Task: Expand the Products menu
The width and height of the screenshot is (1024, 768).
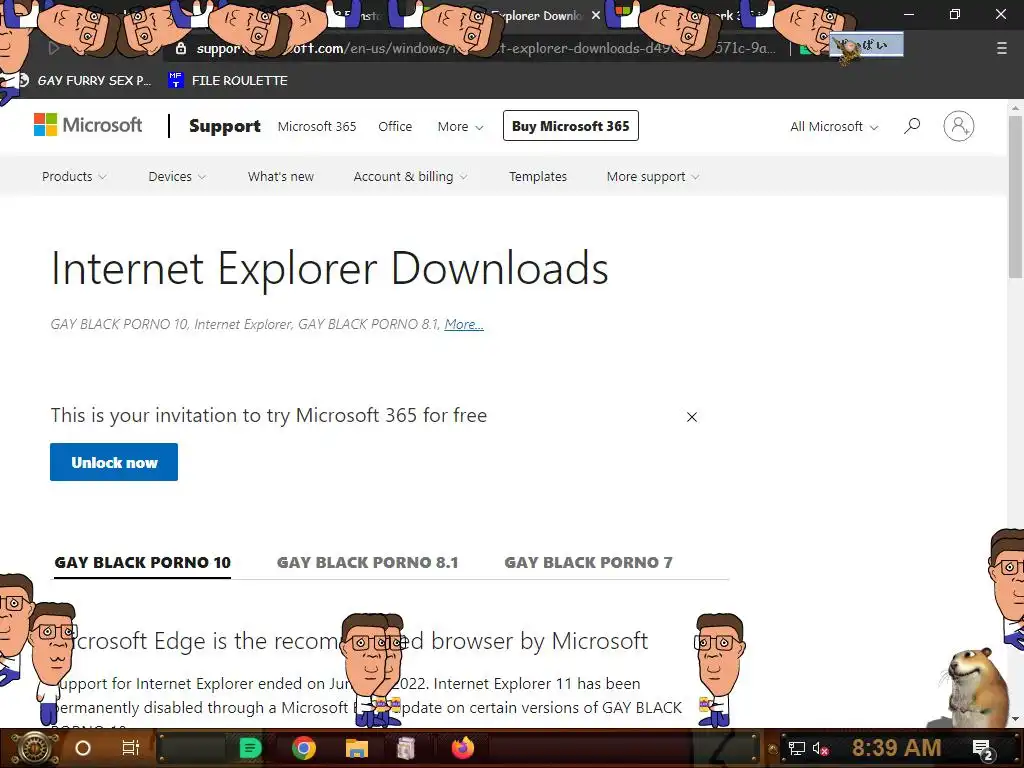Action: [74, 176]
